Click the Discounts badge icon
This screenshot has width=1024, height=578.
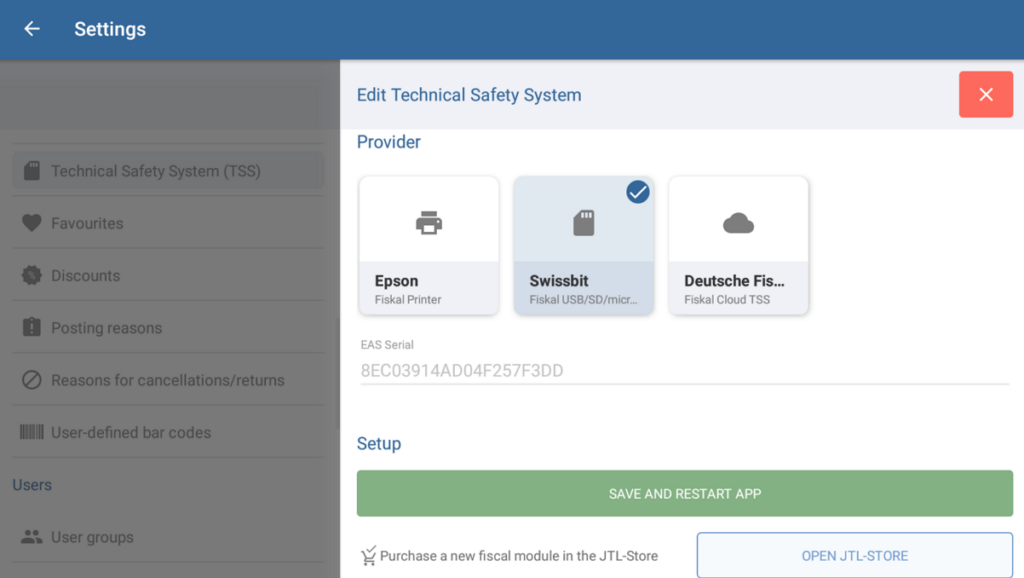point(32,275)
